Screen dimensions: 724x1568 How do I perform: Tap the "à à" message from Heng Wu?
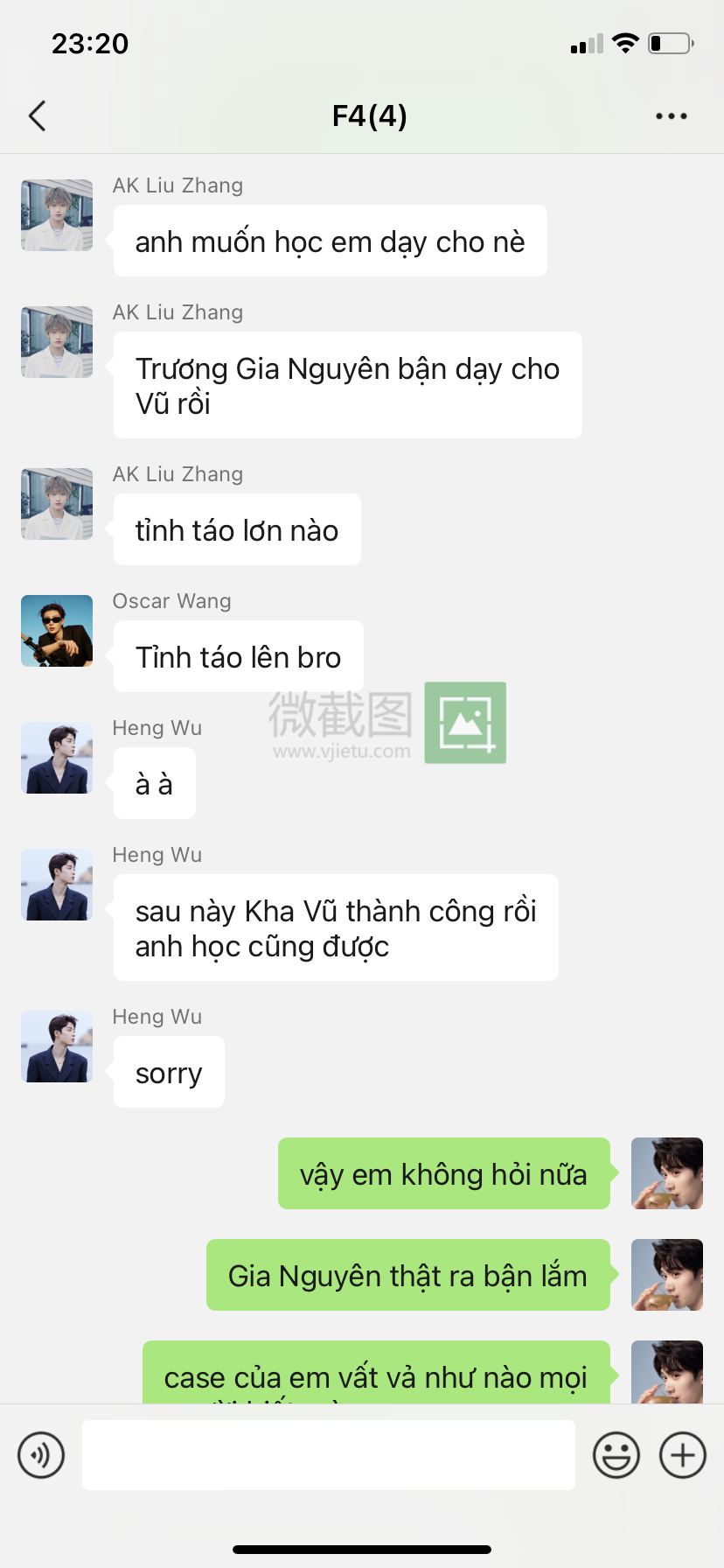click(x=155, y=783)
